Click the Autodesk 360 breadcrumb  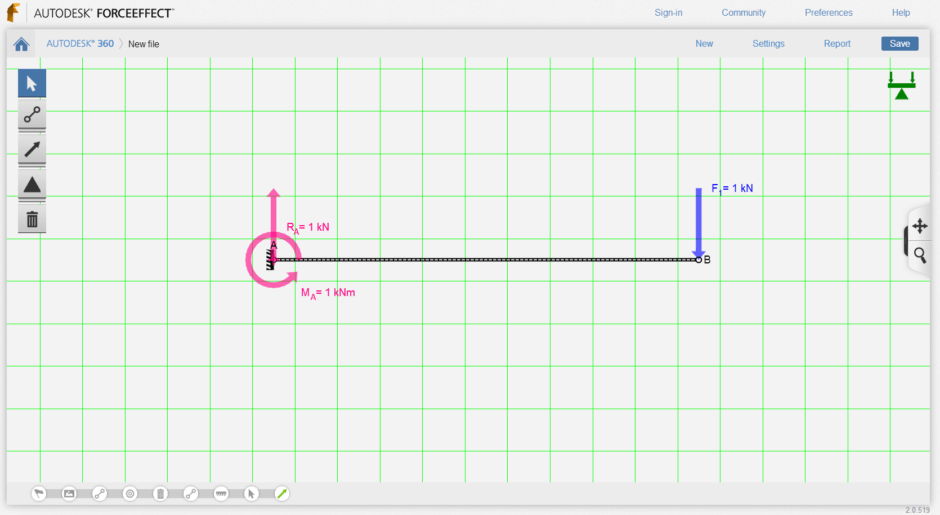tap(80, 44)
